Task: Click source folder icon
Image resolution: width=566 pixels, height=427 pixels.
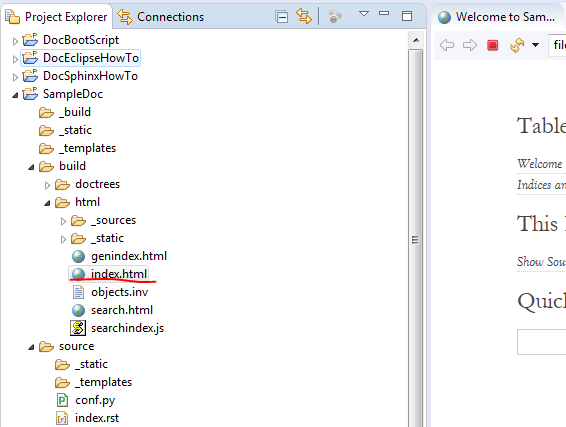Action: [x=46, y=347]
